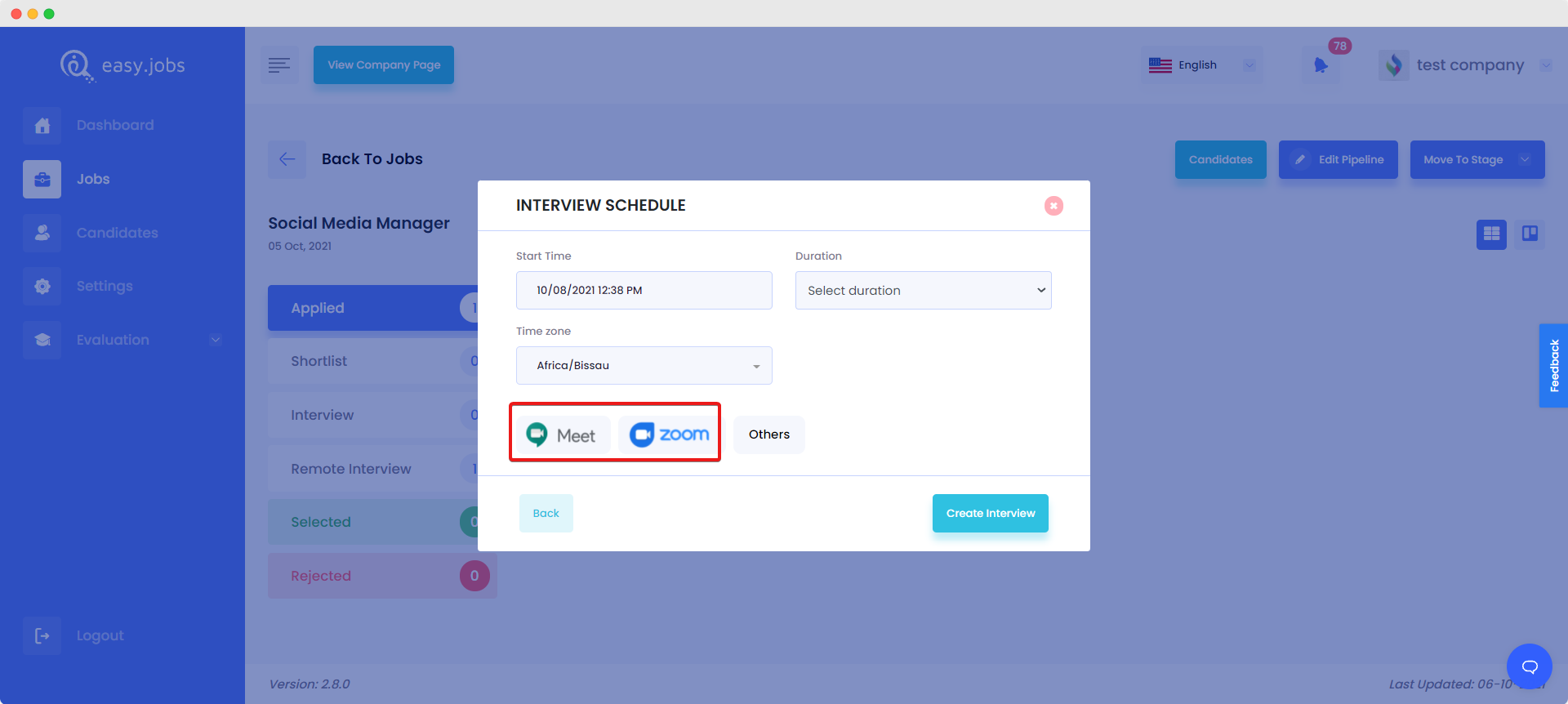This screenshot has width=1568, height=704.
Task: Click the easy.jobs logo
Action: 122,66
